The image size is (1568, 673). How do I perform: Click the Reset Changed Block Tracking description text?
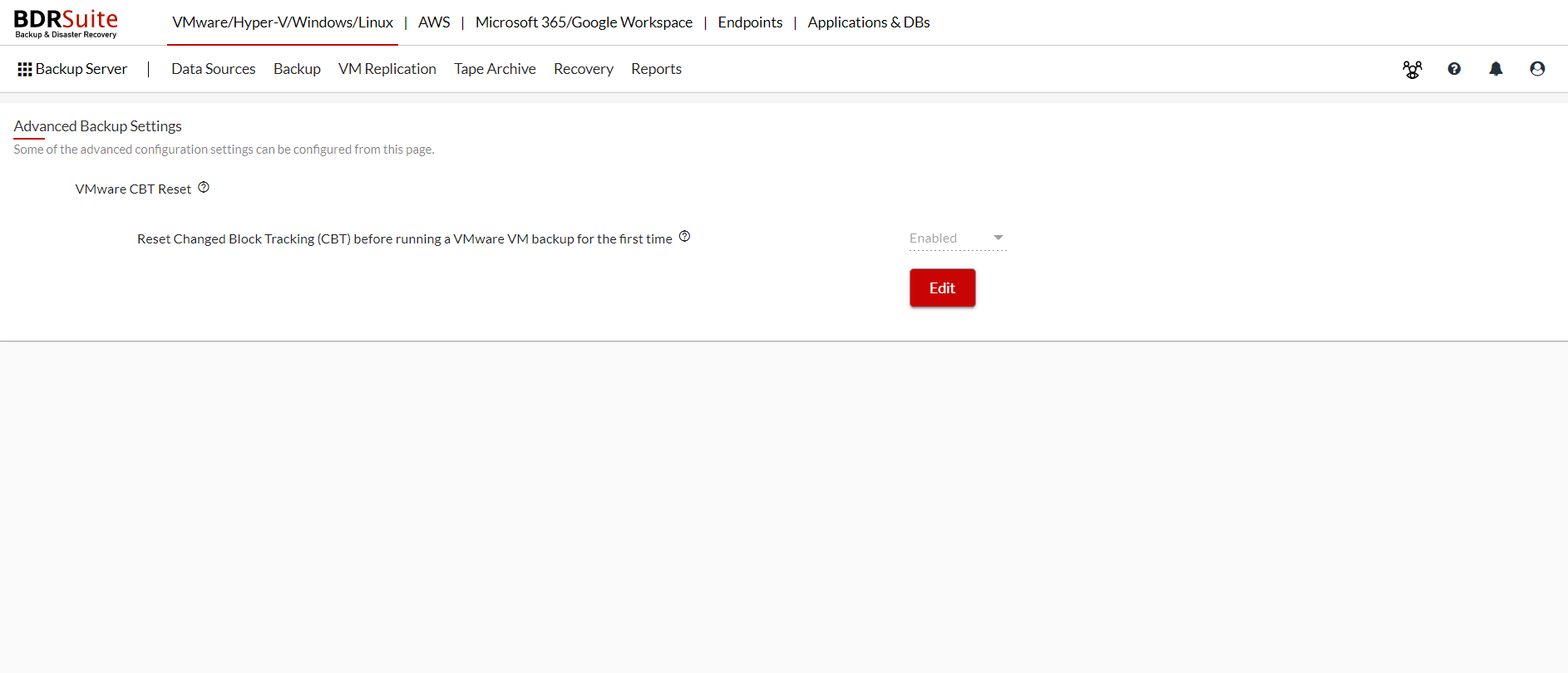[x=405, y=239]
